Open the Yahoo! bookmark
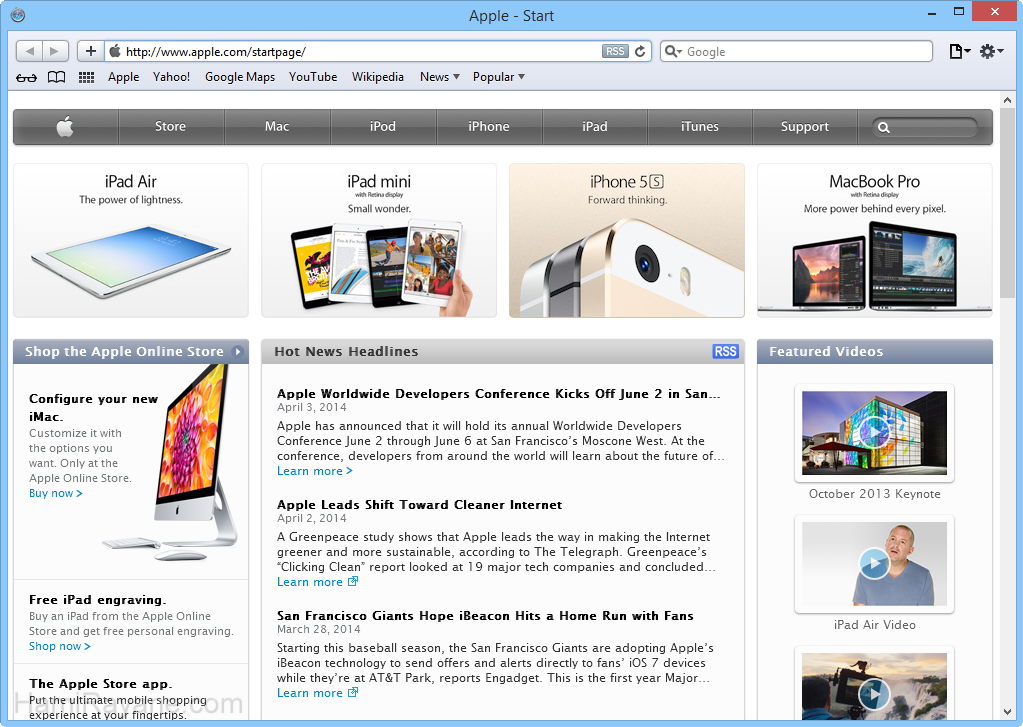 [x=172, y=77]
